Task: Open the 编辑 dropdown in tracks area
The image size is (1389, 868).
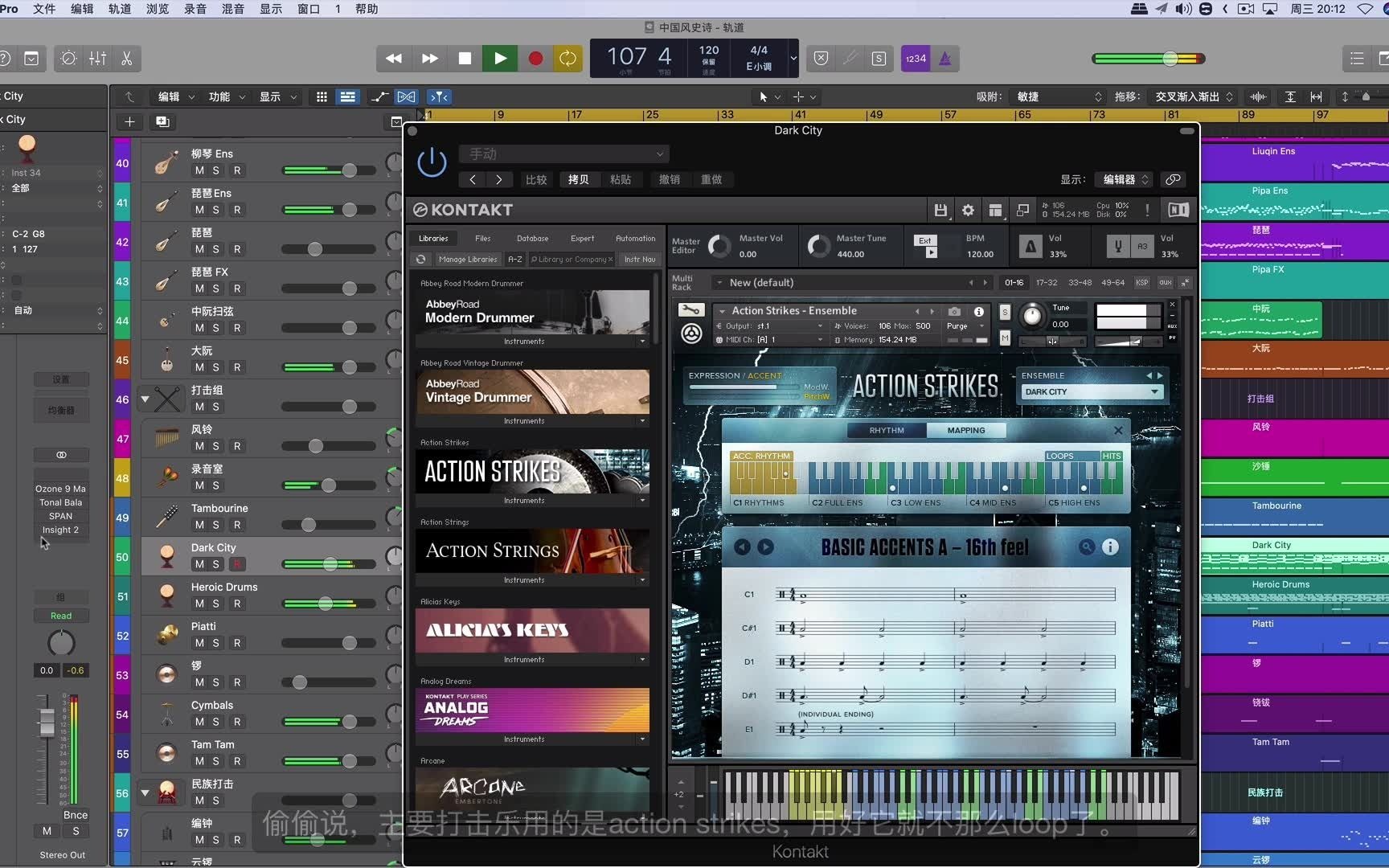Action: [176, 96]
